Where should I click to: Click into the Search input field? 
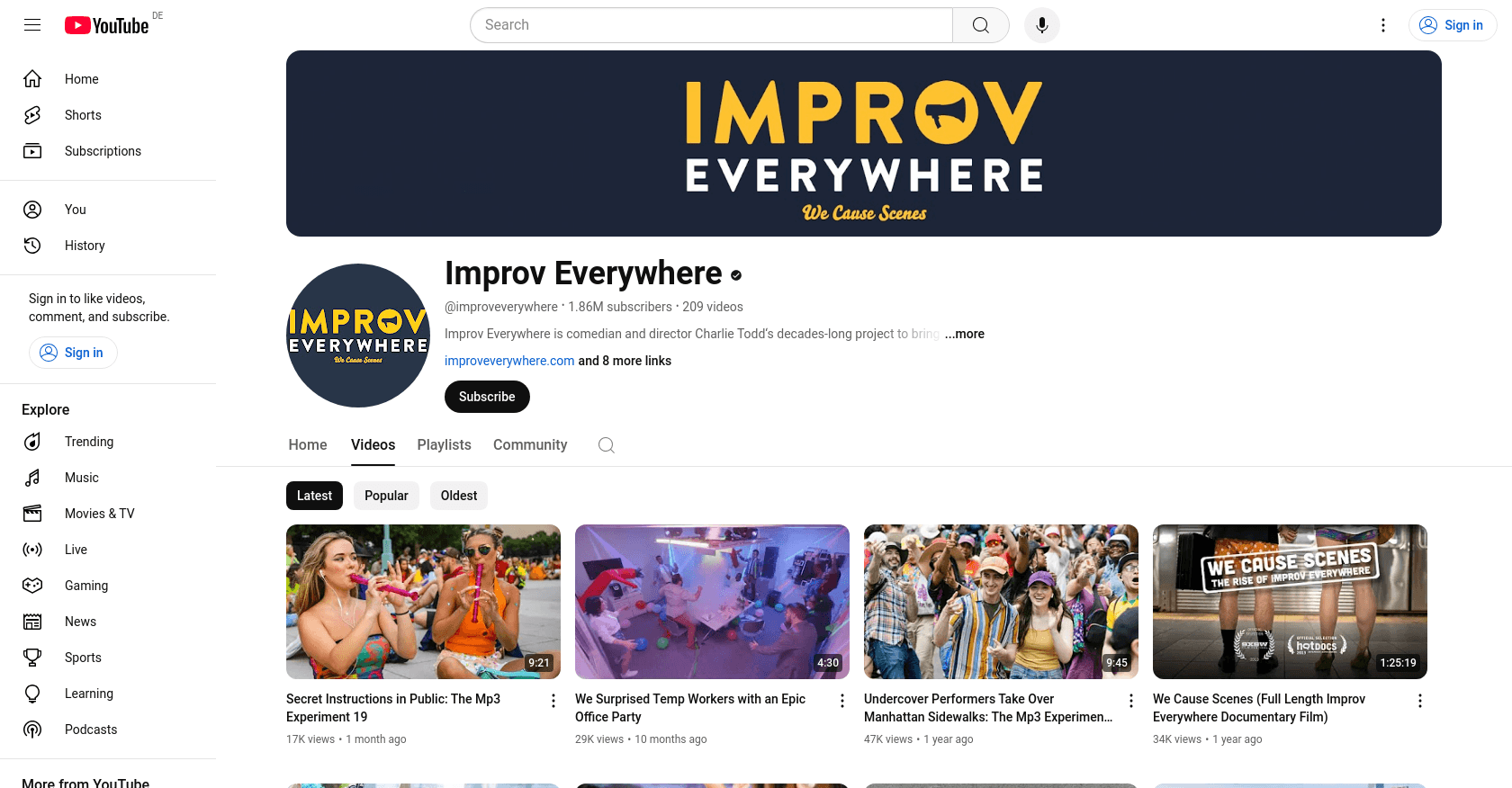(x=711, y=25)
